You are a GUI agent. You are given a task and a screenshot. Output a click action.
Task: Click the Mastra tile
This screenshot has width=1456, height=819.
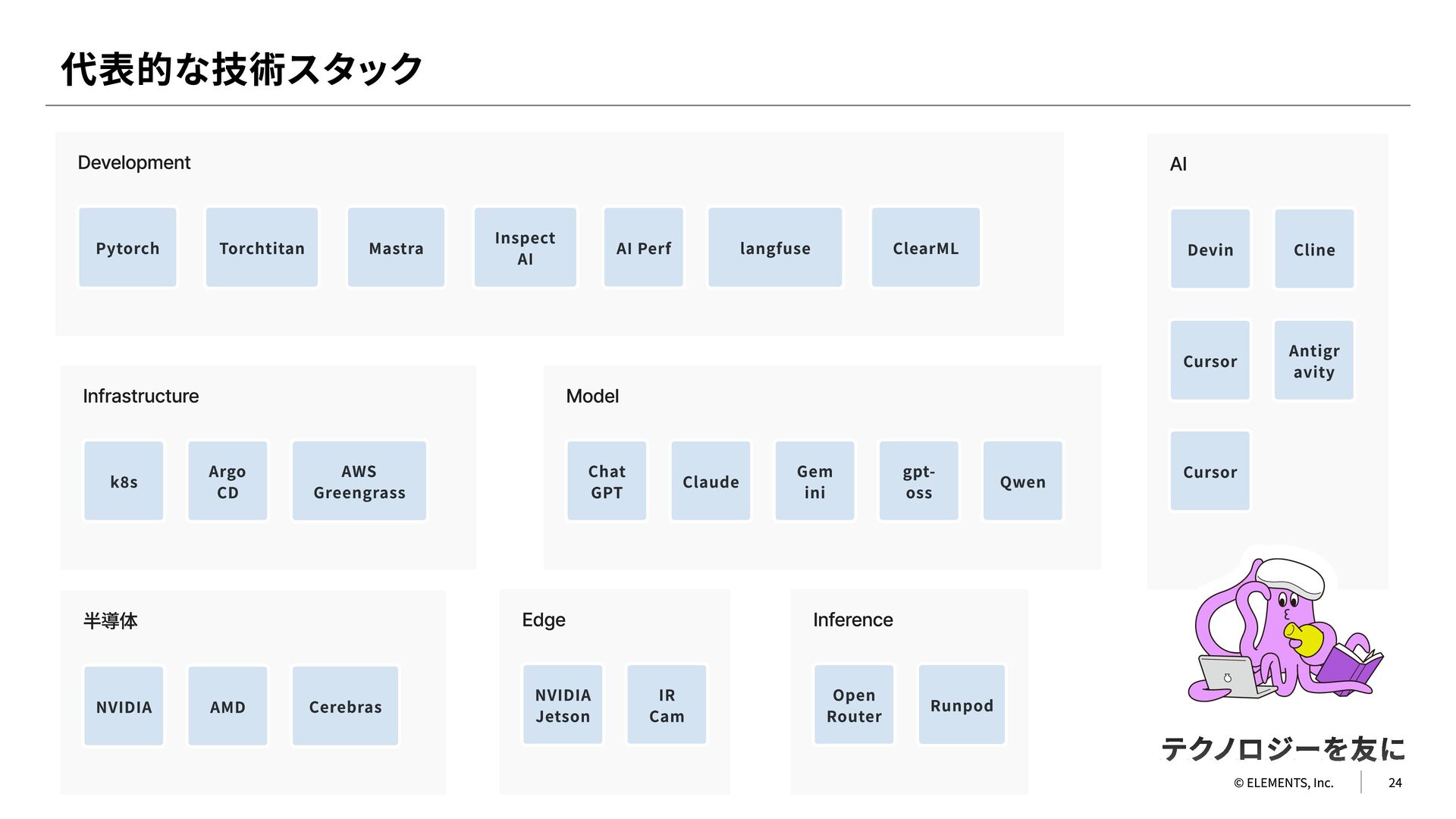coord(396,248)
